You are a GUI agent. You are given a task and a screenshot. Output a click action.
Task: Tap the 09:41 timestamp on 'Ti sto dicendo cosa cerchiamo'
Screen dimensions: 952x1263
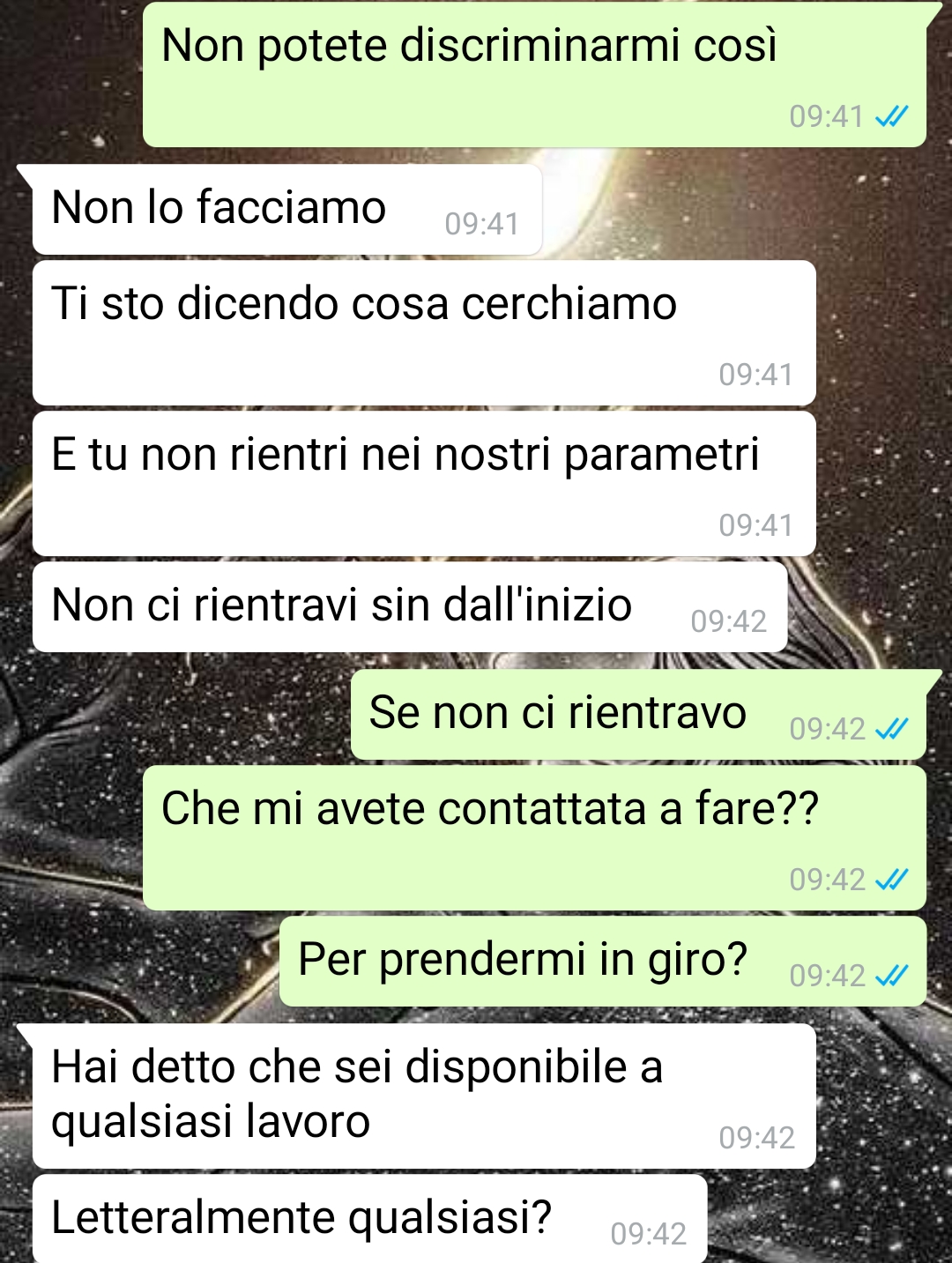coord(755,375)
